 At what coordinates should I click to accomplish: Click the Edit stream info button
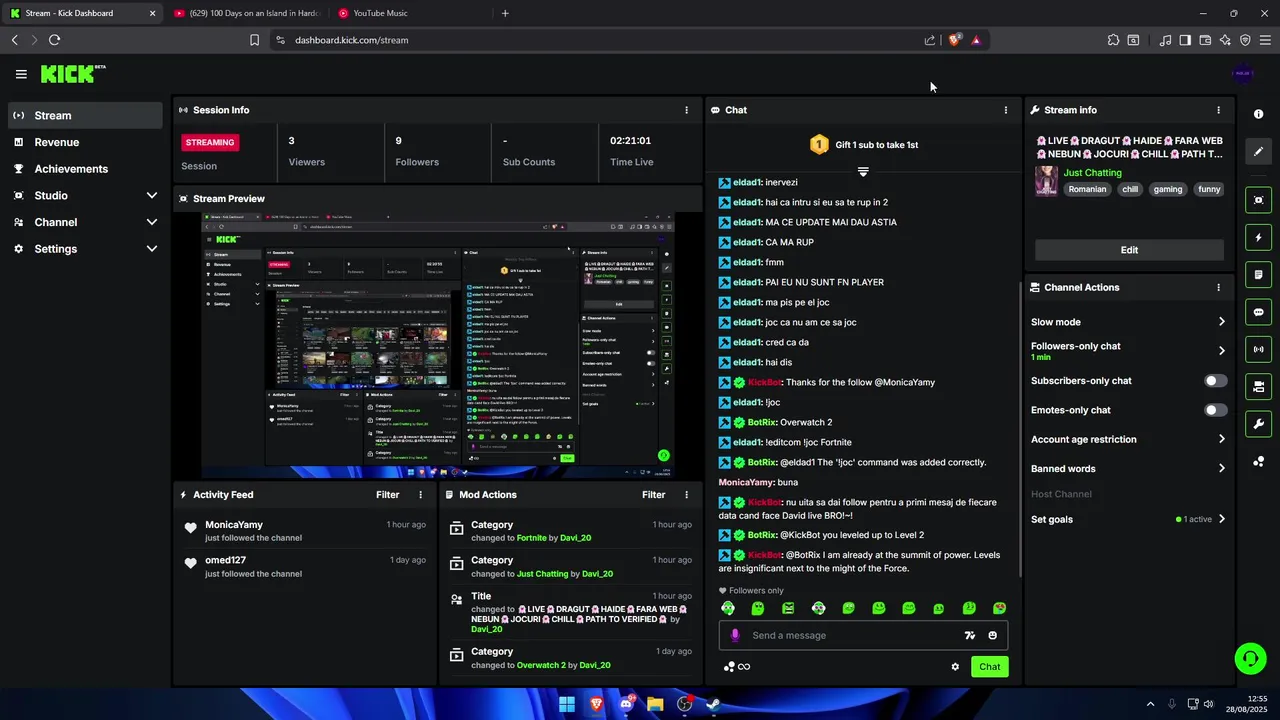pos(1129,250)
